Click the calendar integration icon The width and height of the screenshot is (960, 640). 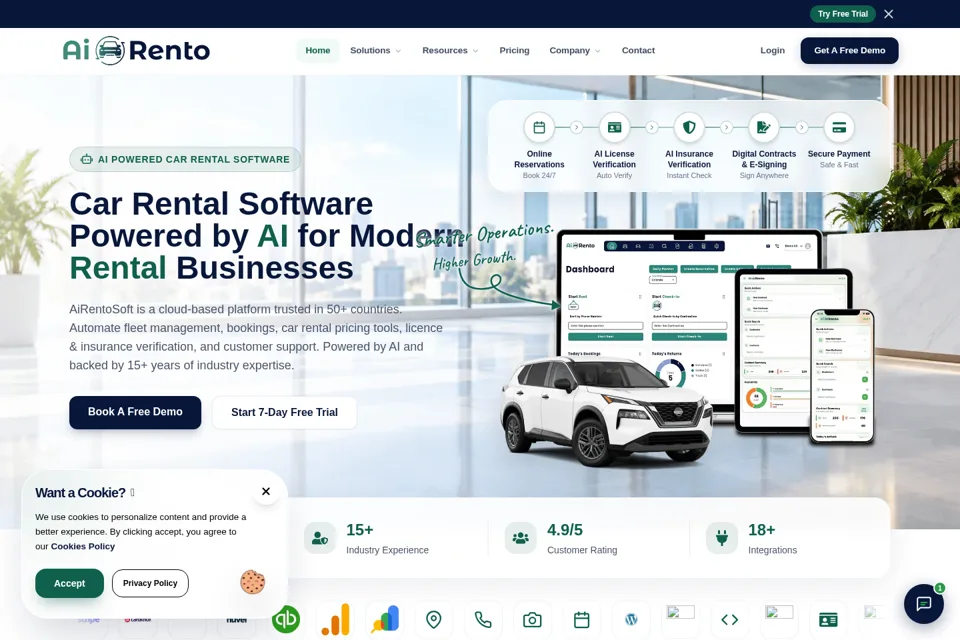point(582,620)
